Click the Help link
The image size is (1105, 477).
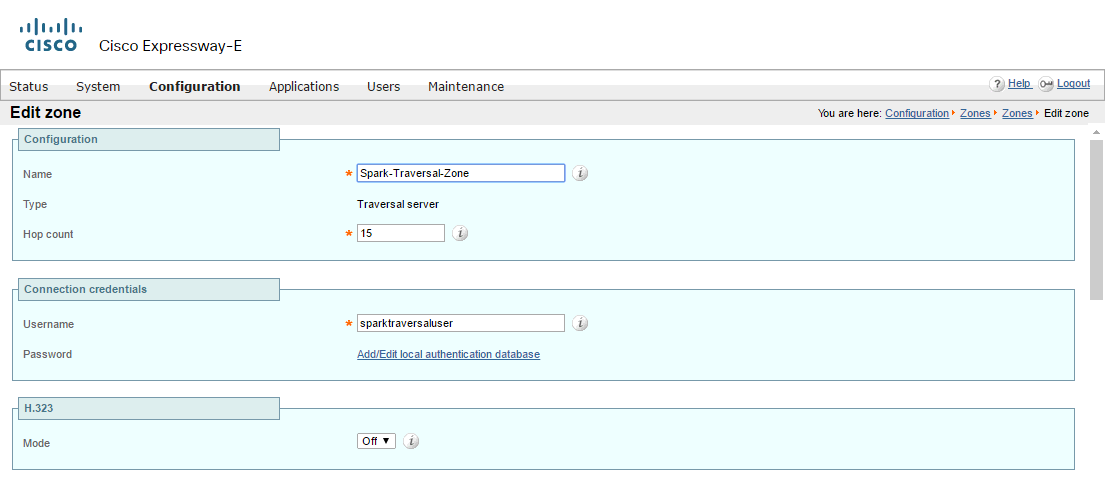1019,83
